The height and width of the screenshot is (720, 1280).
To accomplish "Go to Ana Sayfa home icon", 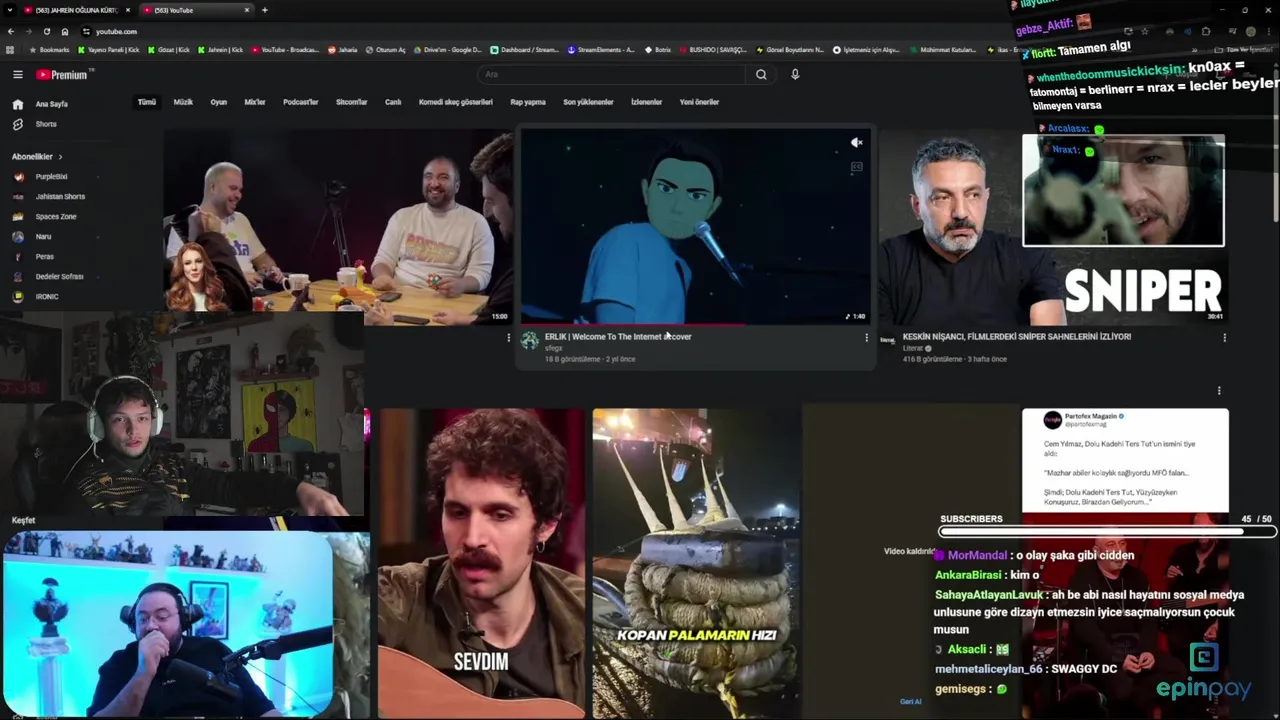I will [x=17, y=104].
